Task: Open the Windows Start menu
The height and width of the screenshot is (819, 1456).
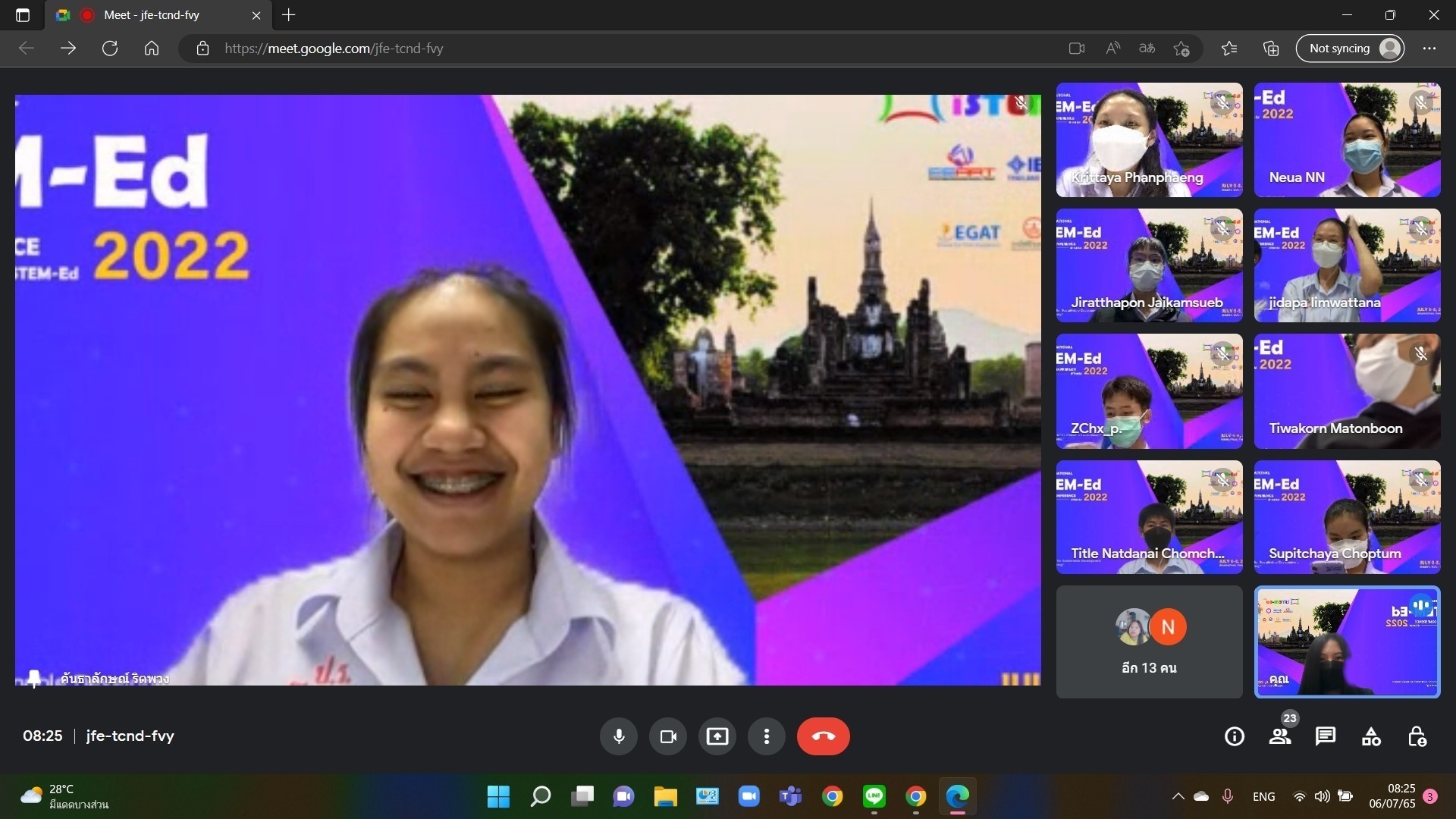Action: point(498,796)
